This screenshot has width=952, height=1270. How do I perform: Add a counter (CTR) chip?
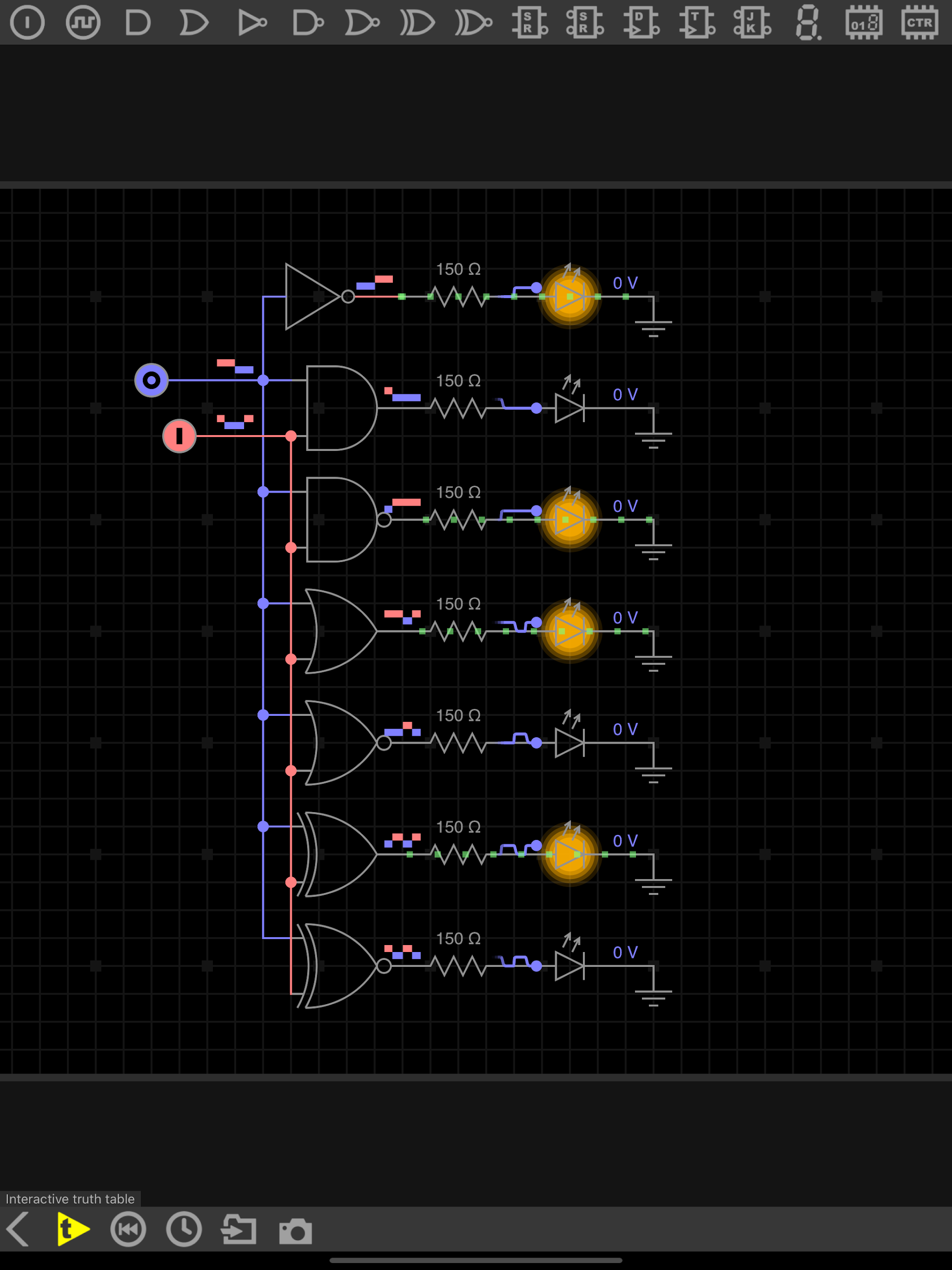tap(919, 23)
